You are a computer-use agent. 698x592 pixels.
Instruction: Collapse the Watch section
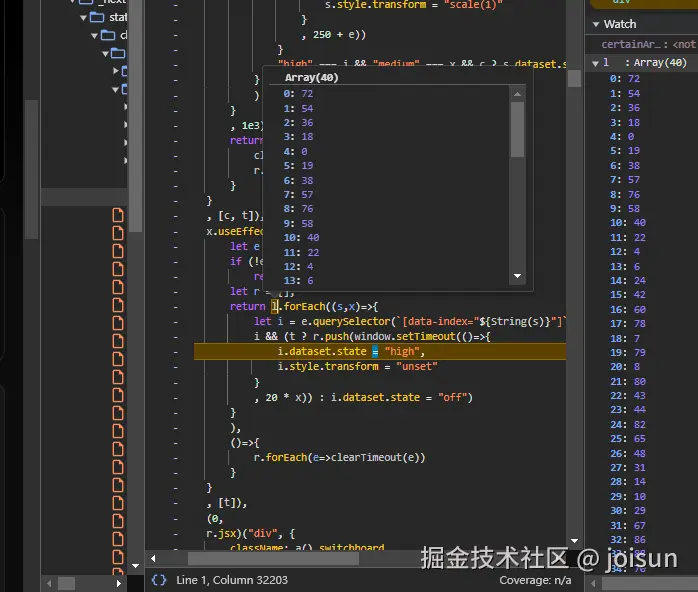click(x=596, y=24)
